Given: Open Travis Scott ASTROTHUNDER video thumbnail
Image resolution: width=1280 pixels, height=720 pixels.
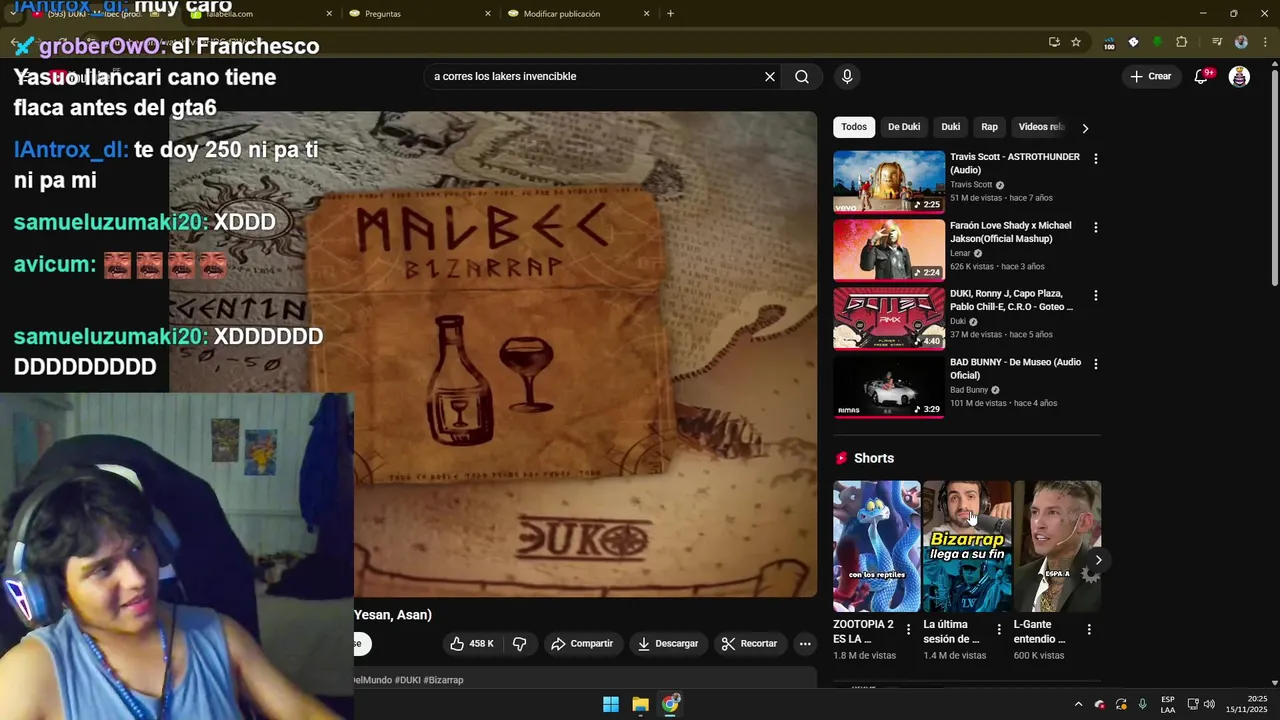Looking at the screenshot, I should click(x=889, y=182).
